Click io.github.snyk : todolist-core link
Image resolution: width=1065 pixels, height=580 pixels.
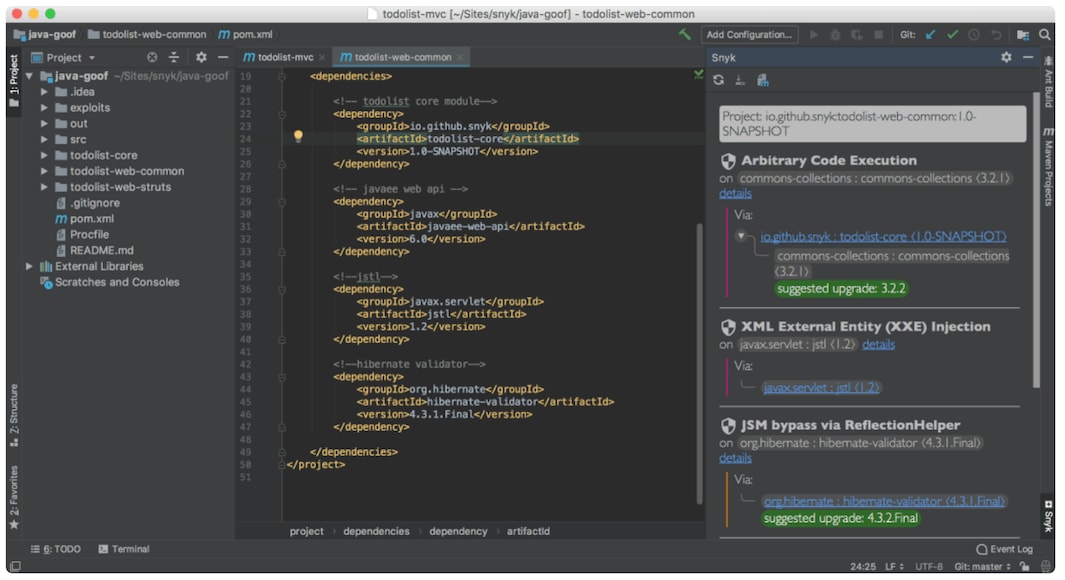click(x=883, y=236)
